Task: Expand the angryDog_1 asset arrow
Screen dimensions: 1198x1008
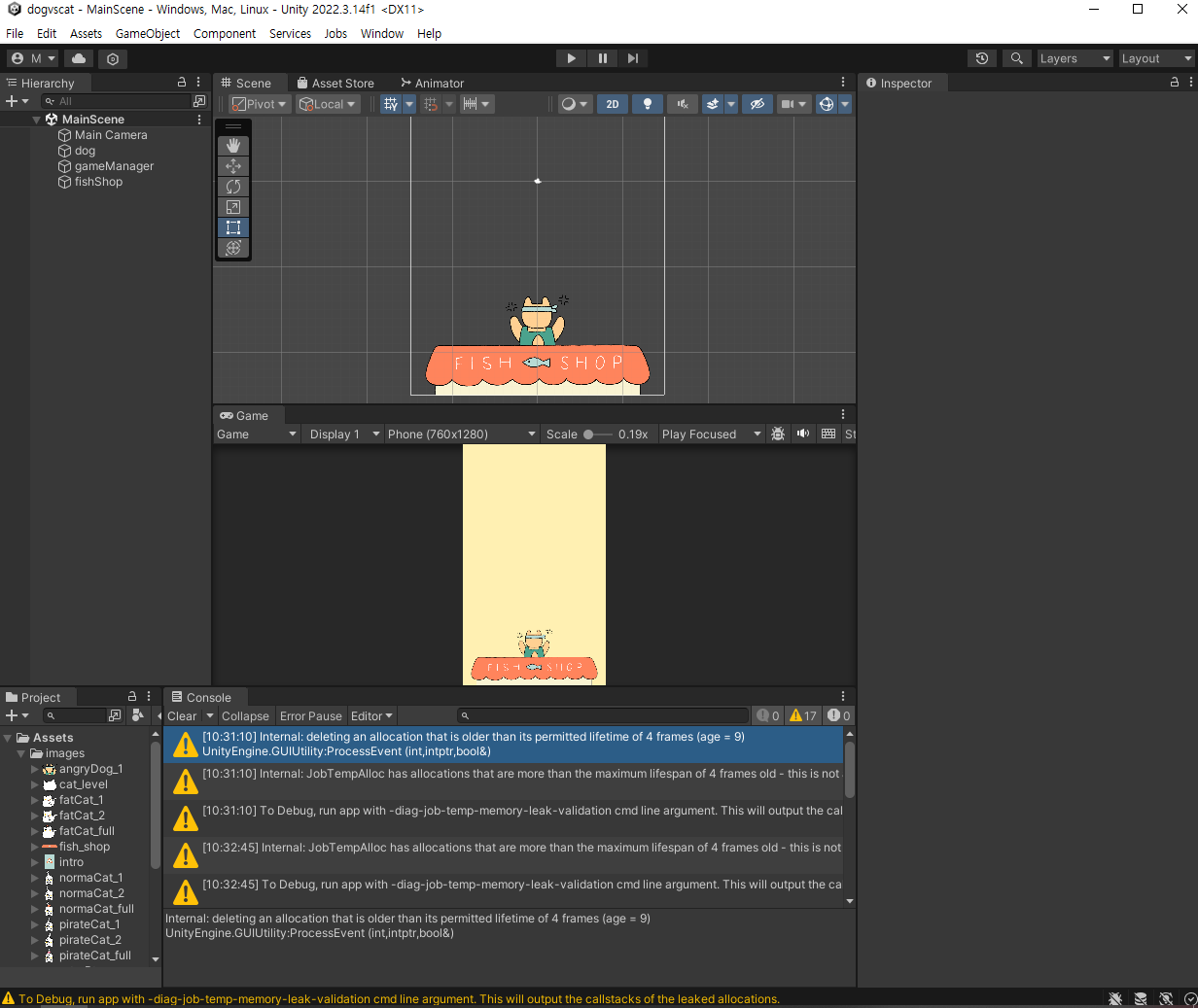Action: tap(35, 769)
